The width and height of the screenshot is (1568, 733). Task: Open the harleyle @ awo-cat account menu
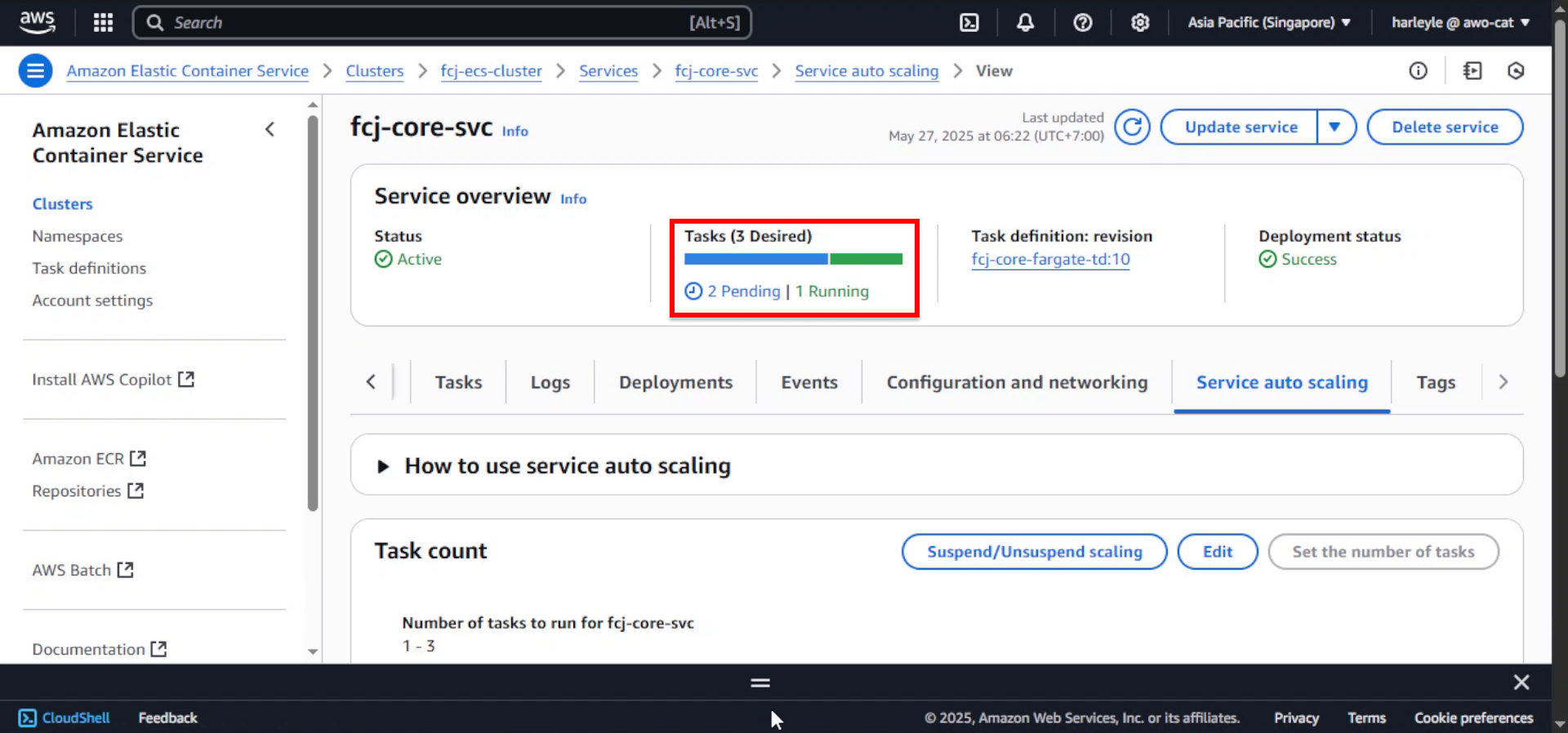1460,22
